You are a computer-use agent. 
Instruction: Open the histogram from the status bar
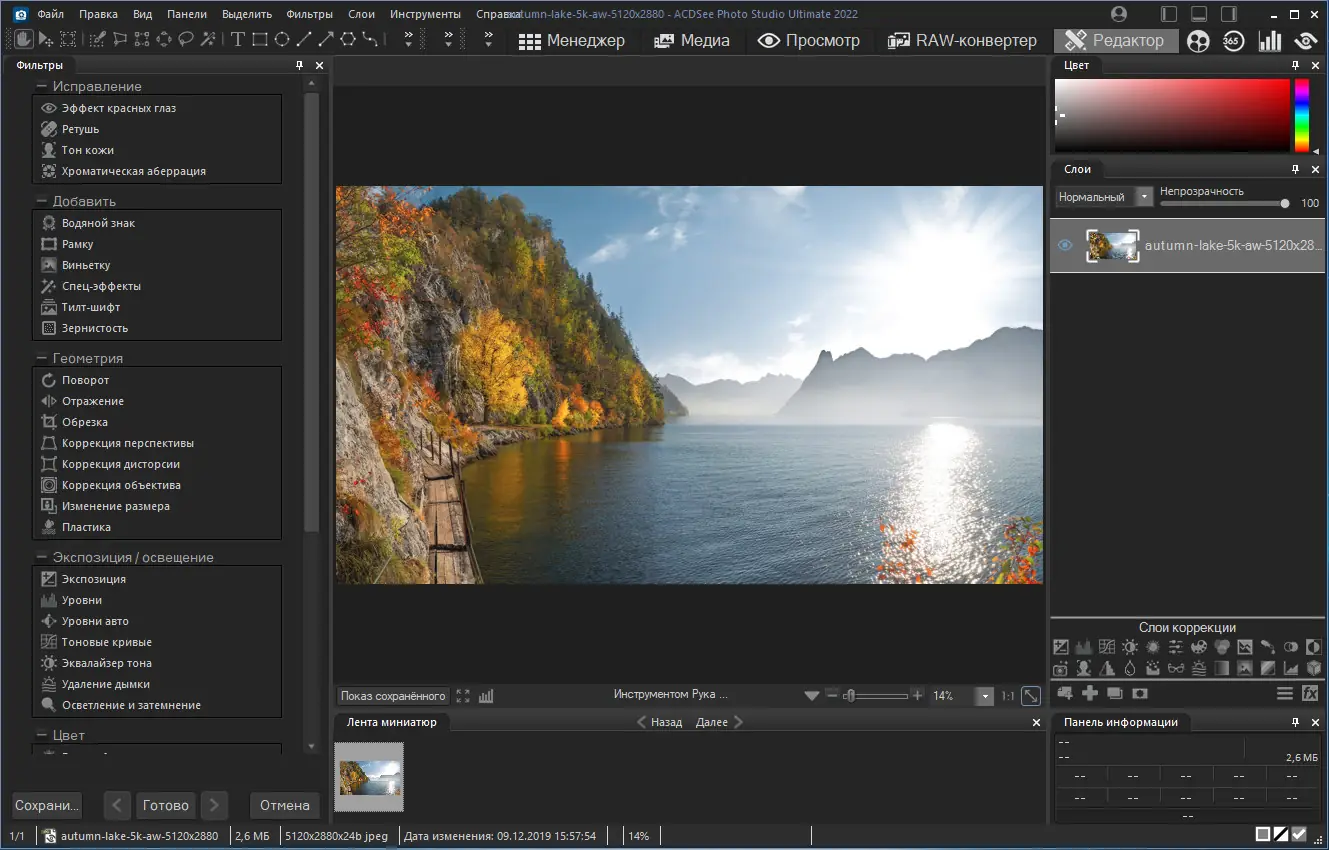tap(487, 695)
